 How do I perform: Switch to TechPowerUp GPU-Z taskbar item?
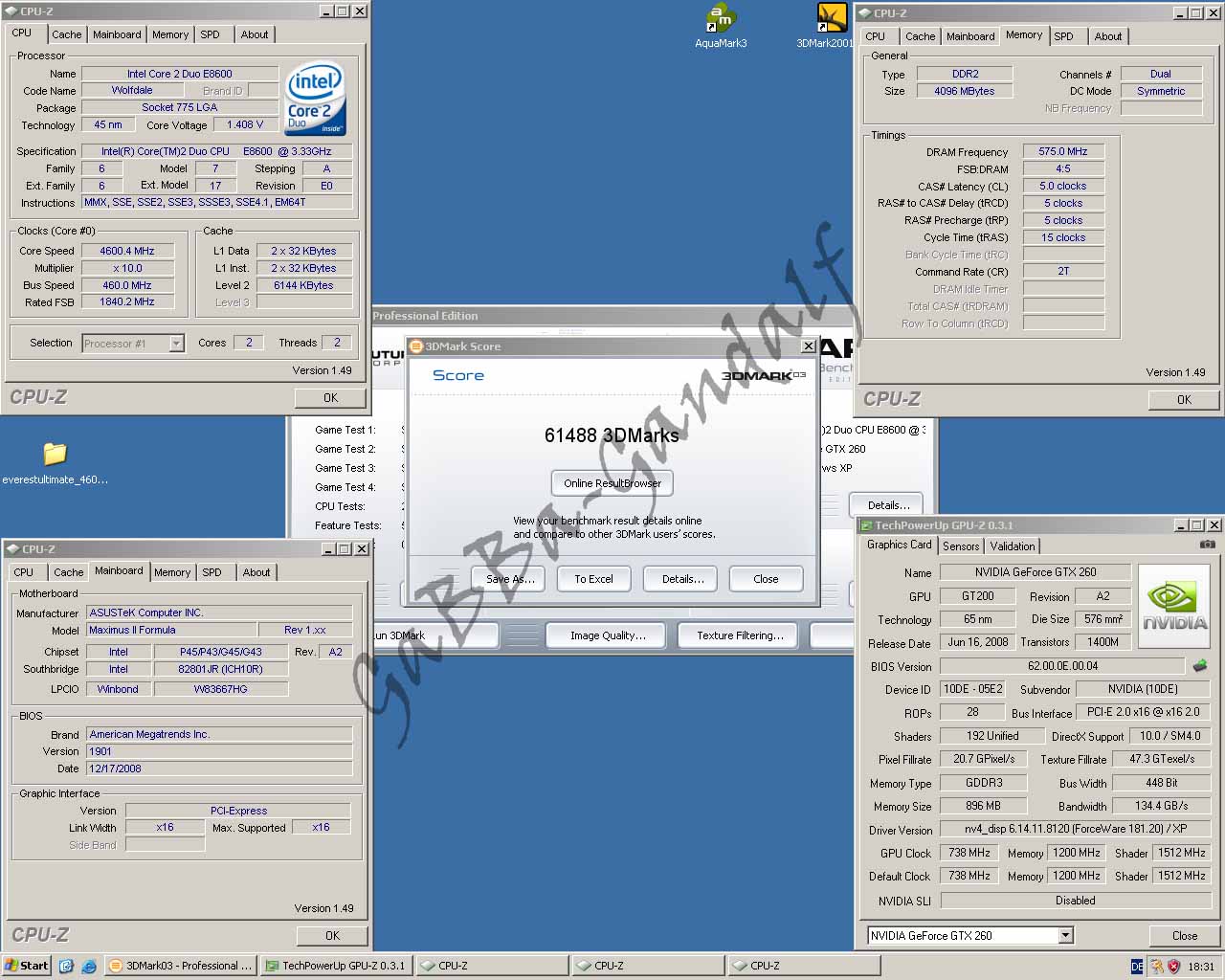pyautogui.click(x=337, y=966)
